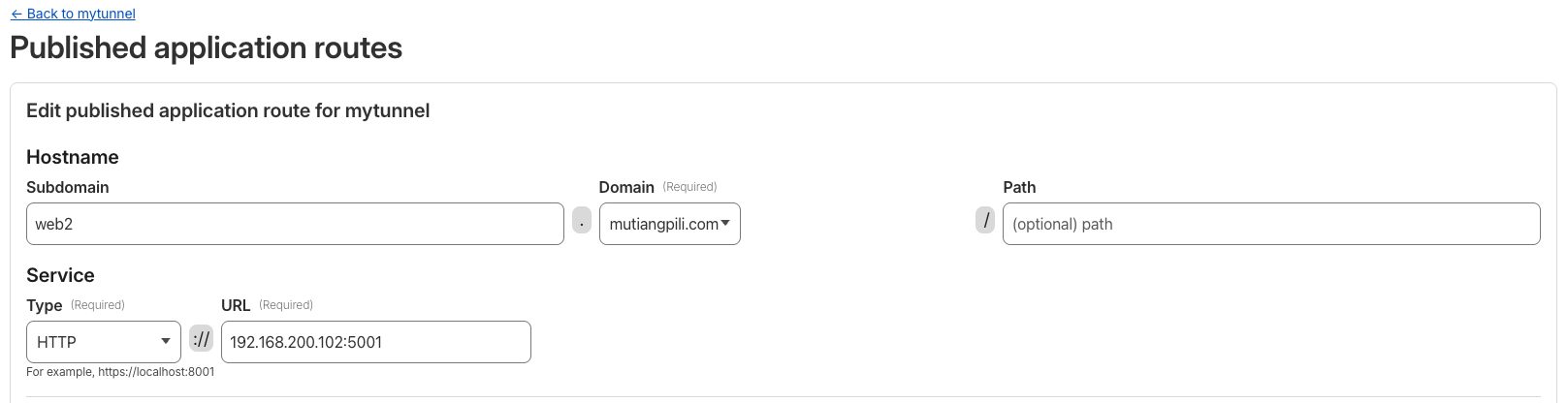Select the URL field with 192.168.200.102:5001
Viewport: 1568px width, 403px height.
(375, 342)
